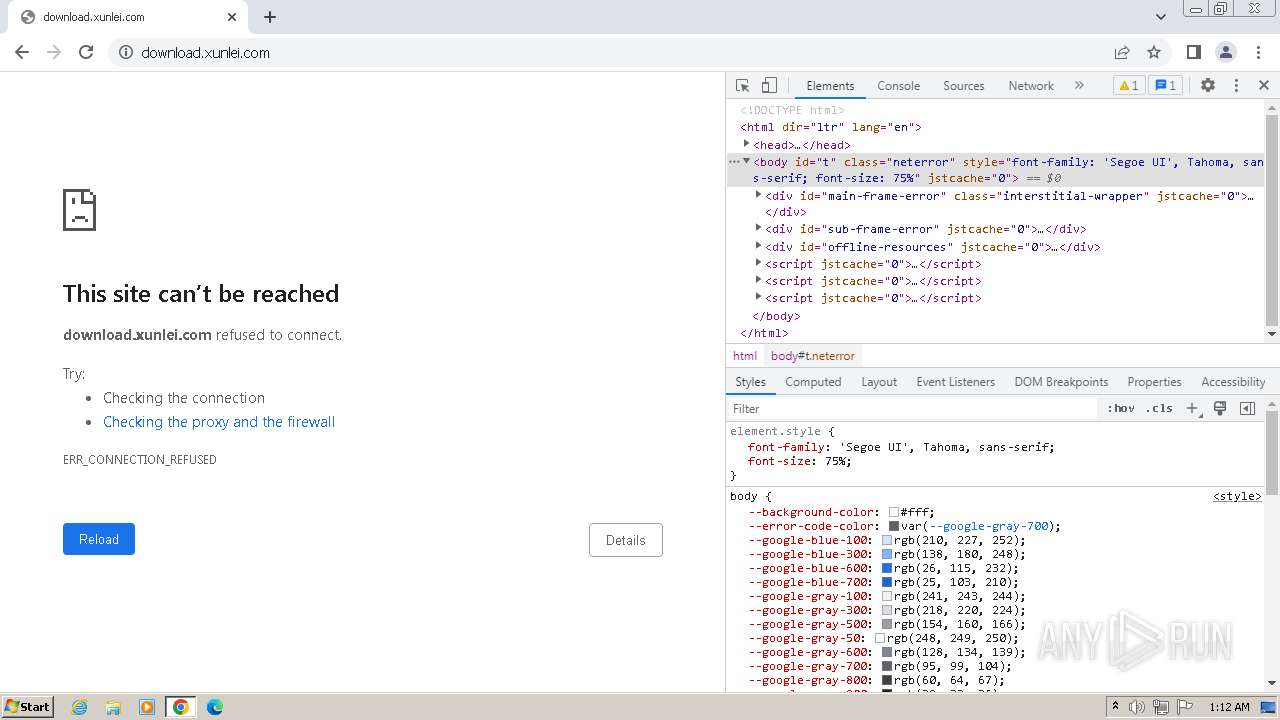Image resolution: width=1280 pixels, height=720 pixels.
Task: Launch Internet Explorer from taskbar
Action: point(79,707)
